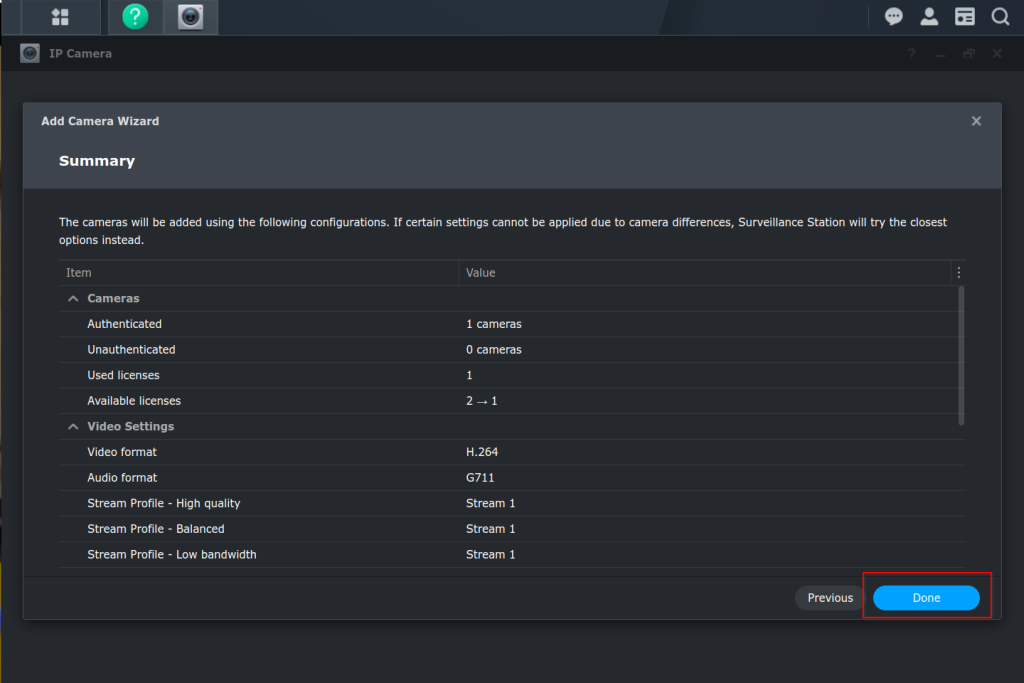
Task: Open DSM Help green question mark
Action: 135,17
